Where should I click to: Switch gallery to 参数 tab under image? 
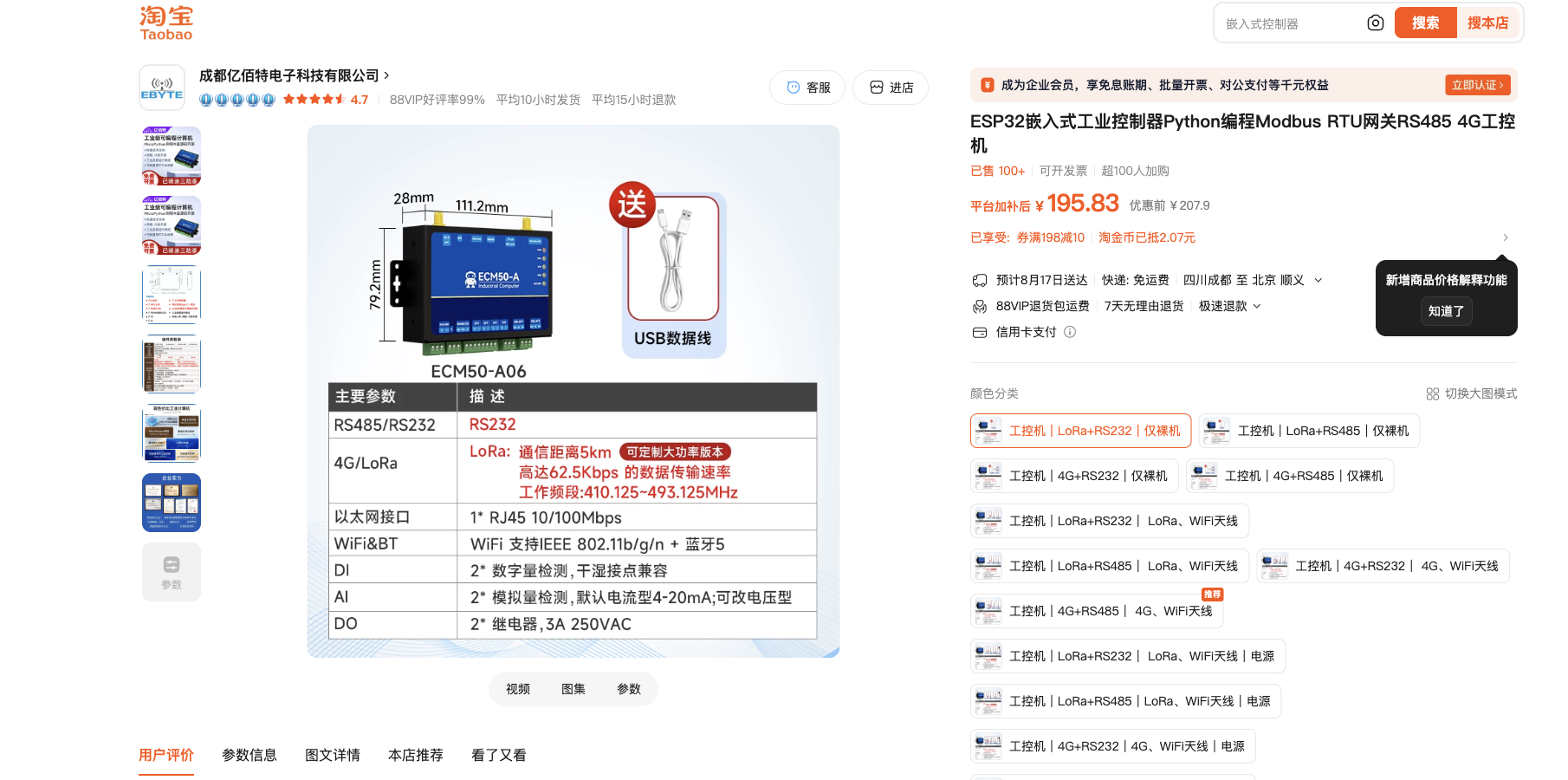[x=629, y=689]
